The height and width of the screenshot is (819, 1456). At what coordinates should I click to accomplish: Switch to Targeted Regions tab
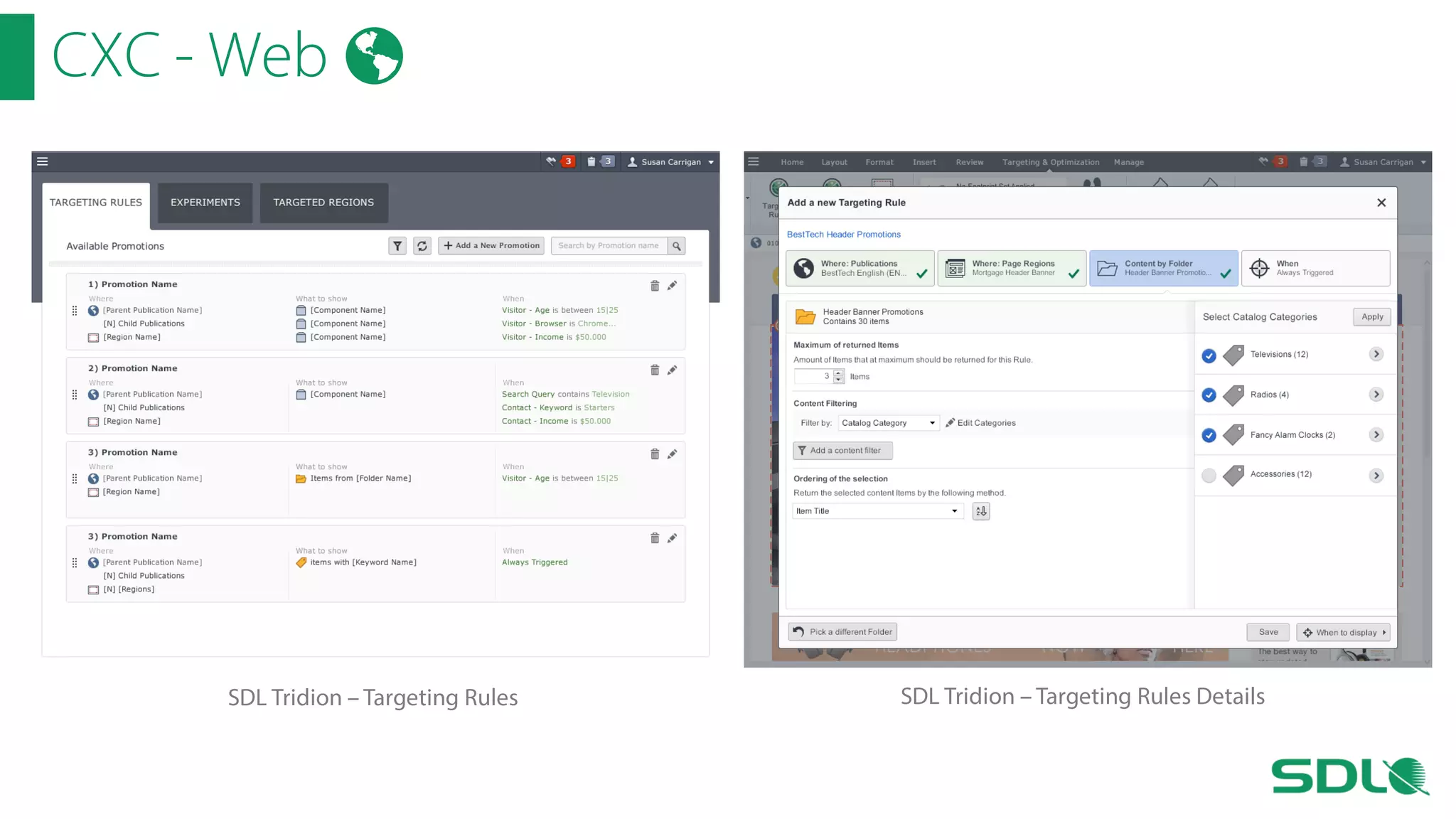pos(323,203)
